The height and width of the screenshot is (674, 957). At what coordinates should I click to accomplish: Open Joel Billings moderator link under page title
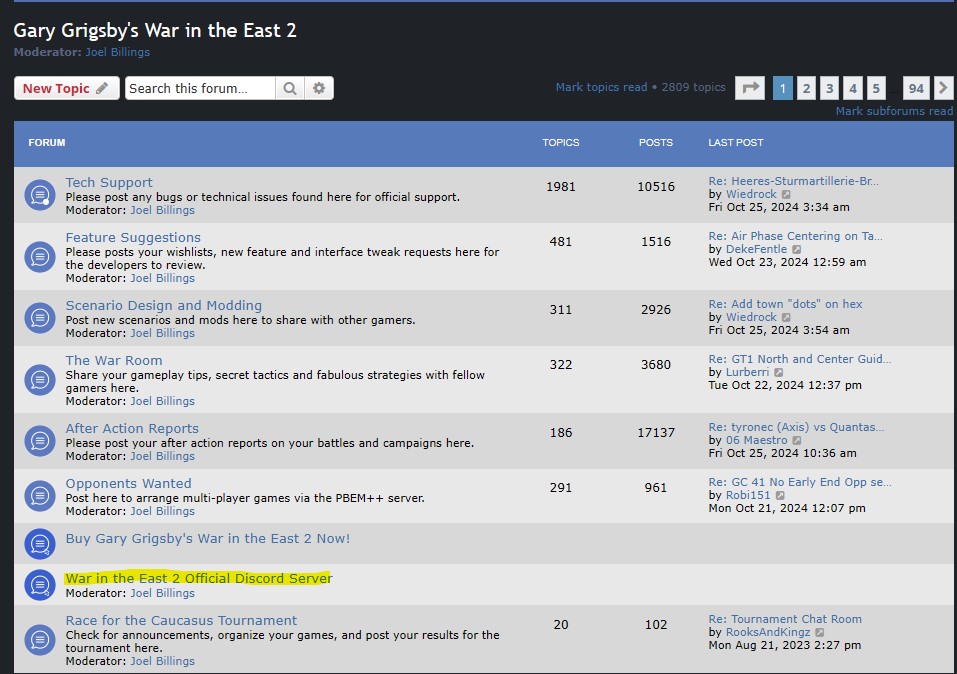117,52
